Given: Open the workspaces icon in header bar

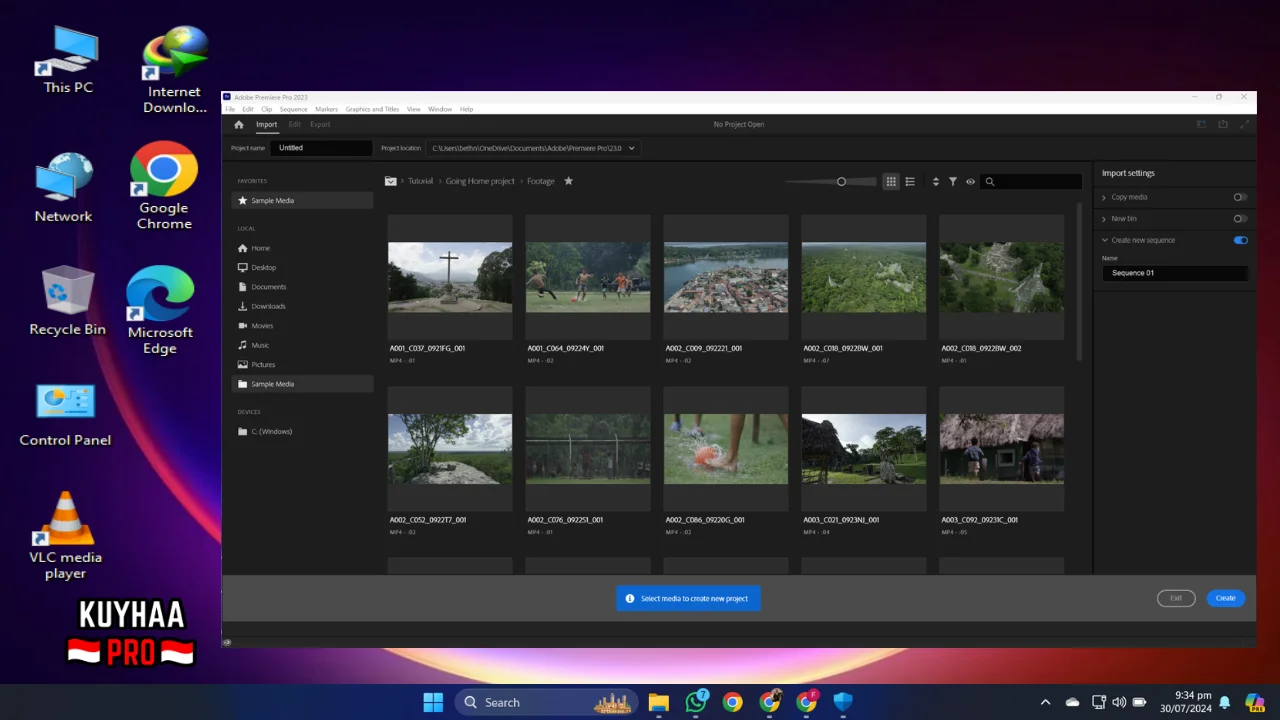Looking at the screenshot, I should click(x=1202, y=125).
